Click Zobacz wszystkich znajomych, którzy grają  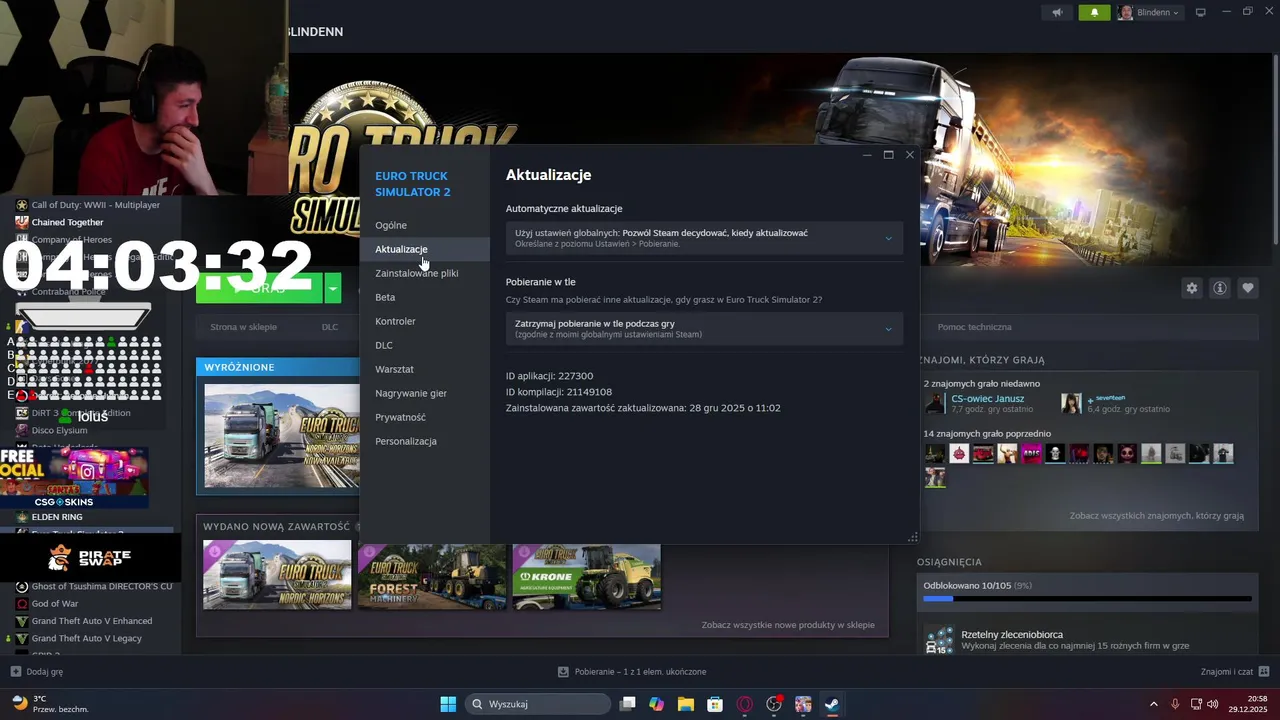point(1156,516)
